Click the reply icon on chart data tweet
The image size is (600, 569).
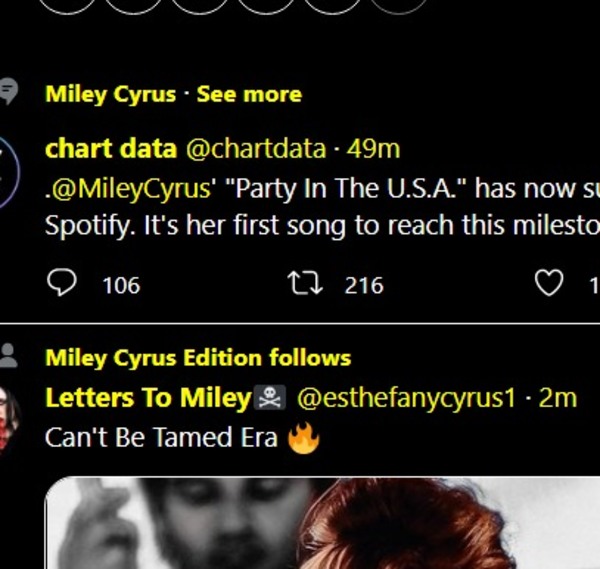62,285
